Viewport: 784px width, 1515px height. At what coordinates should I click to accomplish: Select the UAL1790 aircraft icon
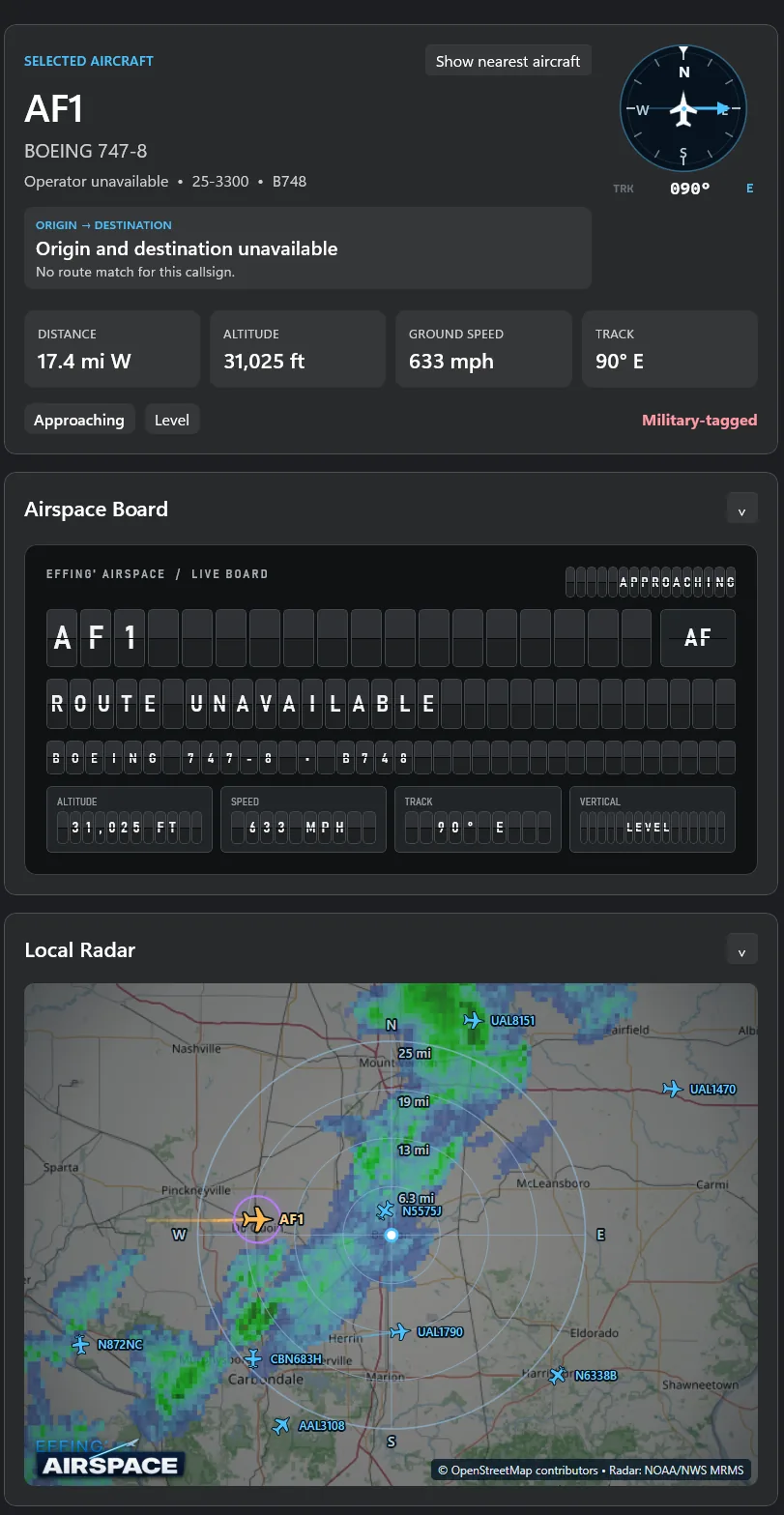(399, 1331)
